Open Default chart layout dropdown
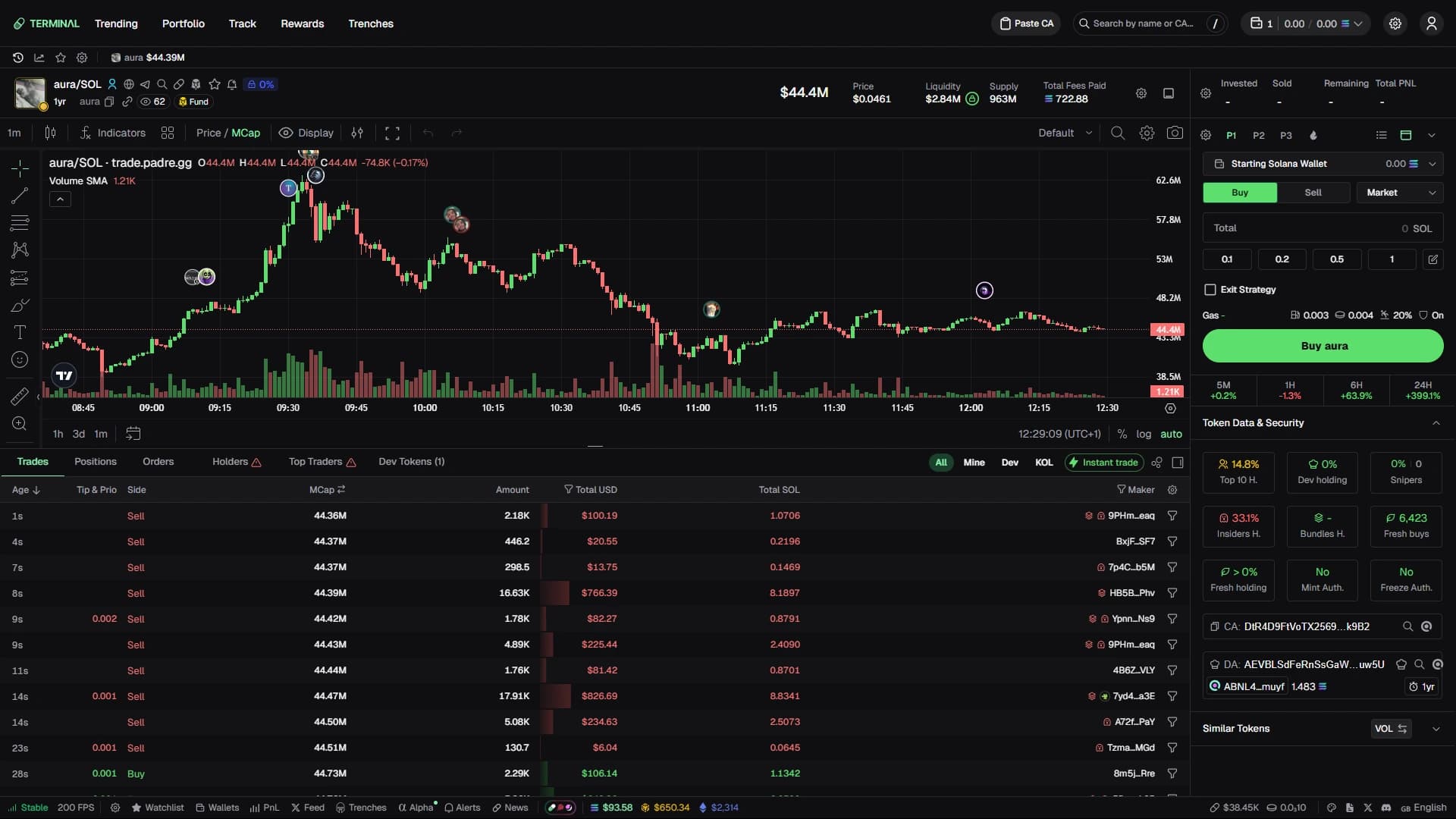The image size is (1456, 819). tap(1065, 133)
